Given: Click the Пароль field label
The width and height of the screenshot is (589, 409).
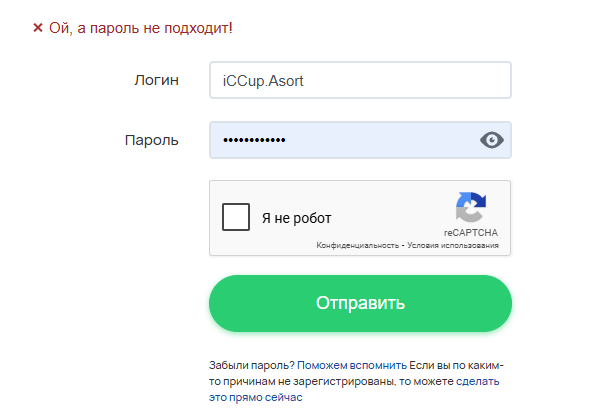Looking at the screenshot, I should 151,140.
